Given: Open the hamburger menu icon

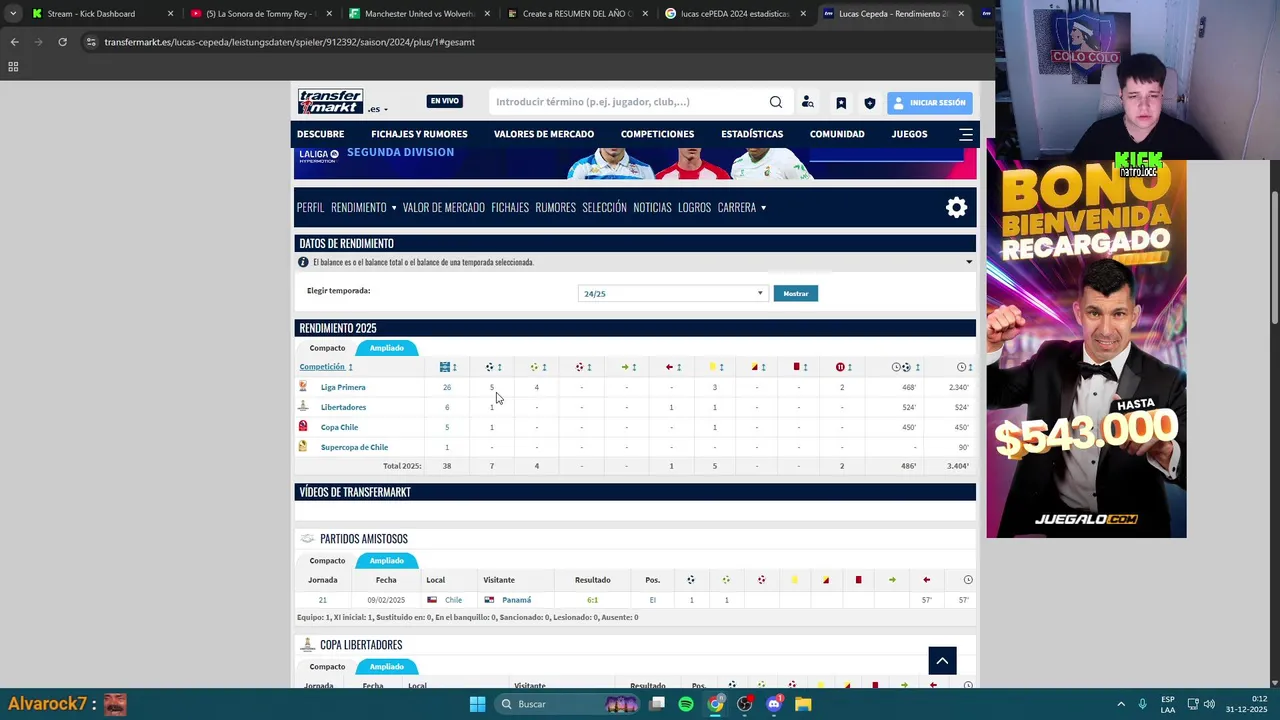Looking at the screenshot, I should coord(966,134).
